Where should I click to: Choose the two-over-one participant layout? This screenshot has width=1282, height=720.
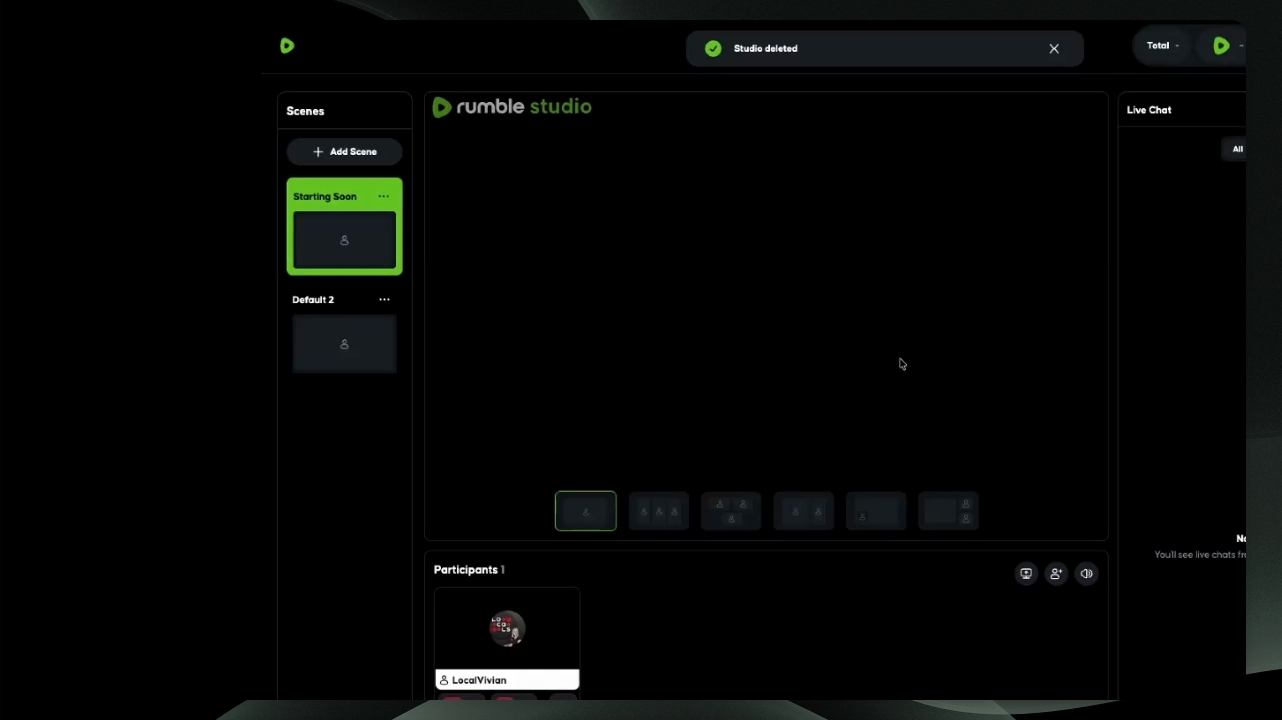tap(731, 511)
